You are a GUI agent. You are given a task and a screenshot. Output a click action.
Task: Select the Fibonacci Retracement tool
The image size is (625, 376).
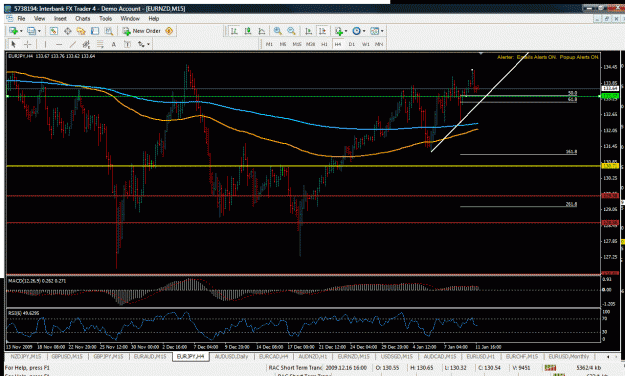(100, 44)
